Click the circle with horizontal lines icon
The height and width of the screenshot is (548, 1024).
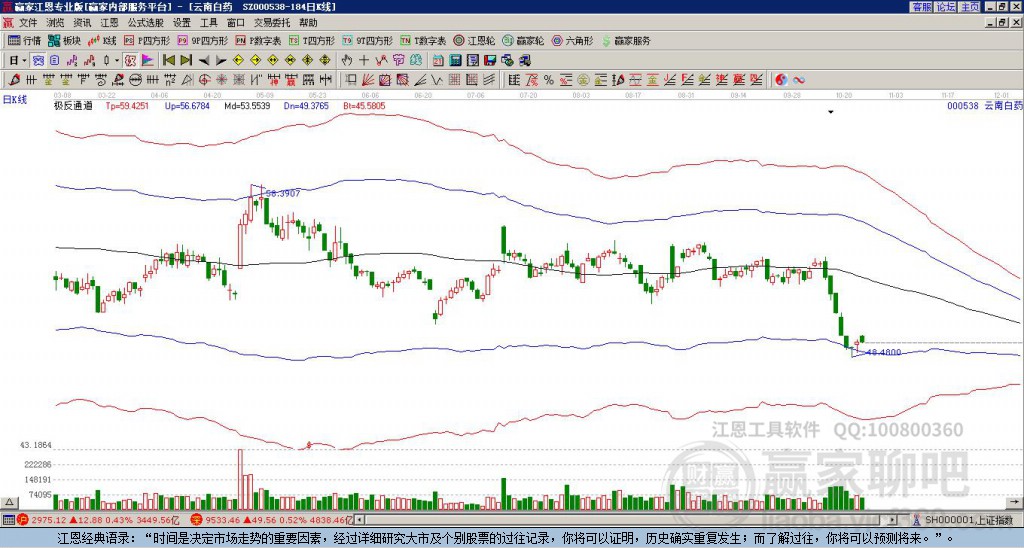click(135, 80)
